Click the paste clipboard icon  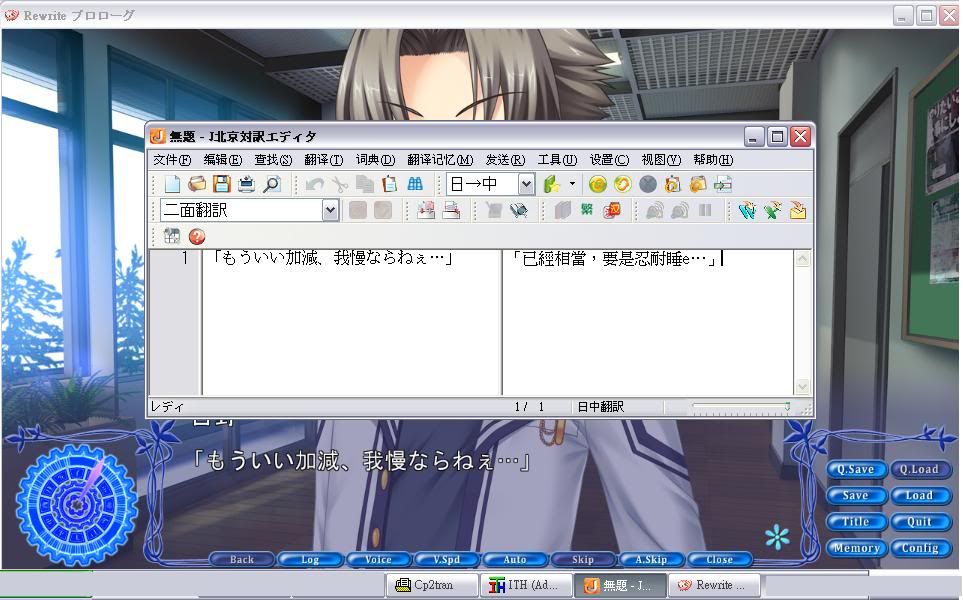coord(390,184)
